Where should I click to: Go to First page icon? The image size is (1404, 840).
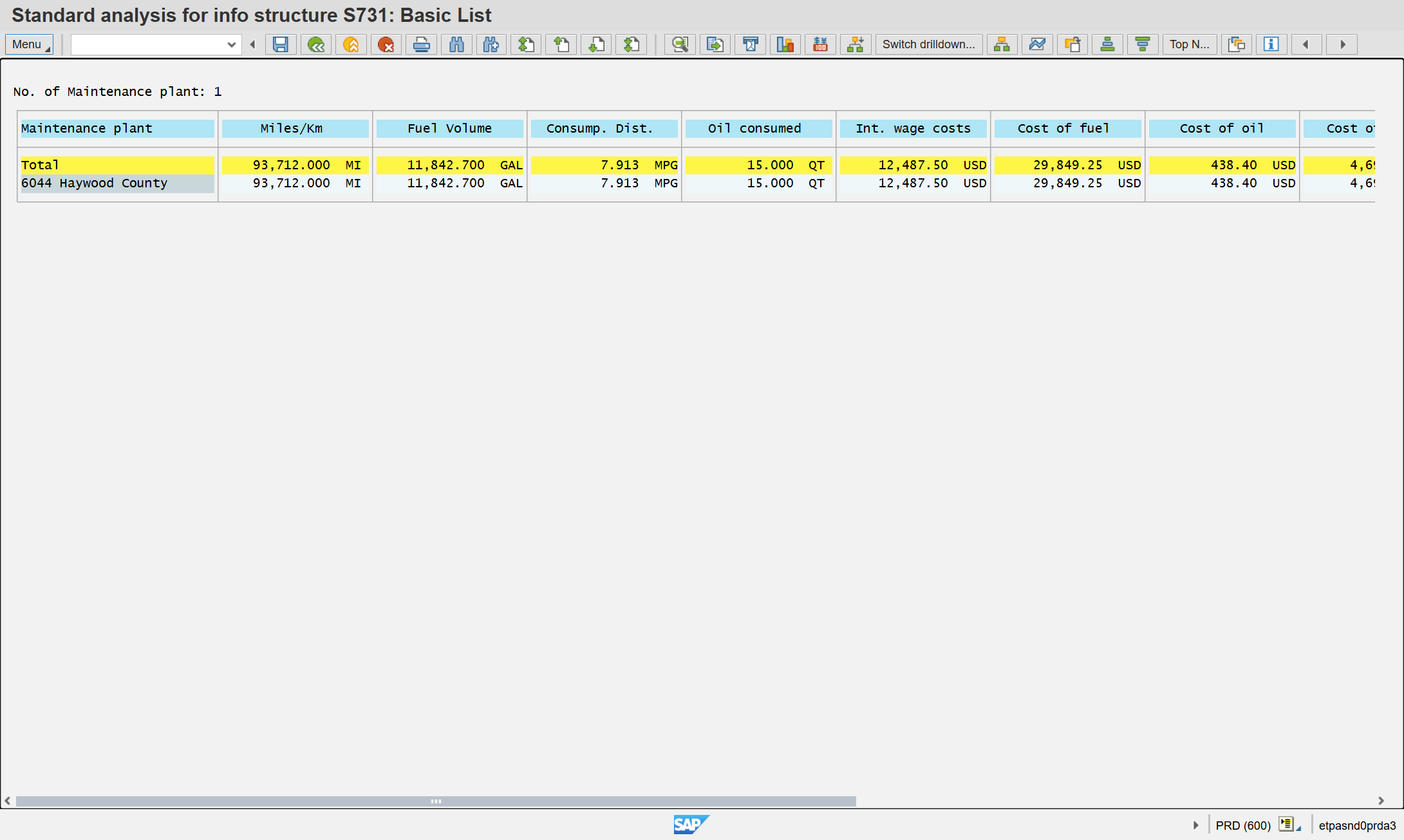(x=527, y=44)
